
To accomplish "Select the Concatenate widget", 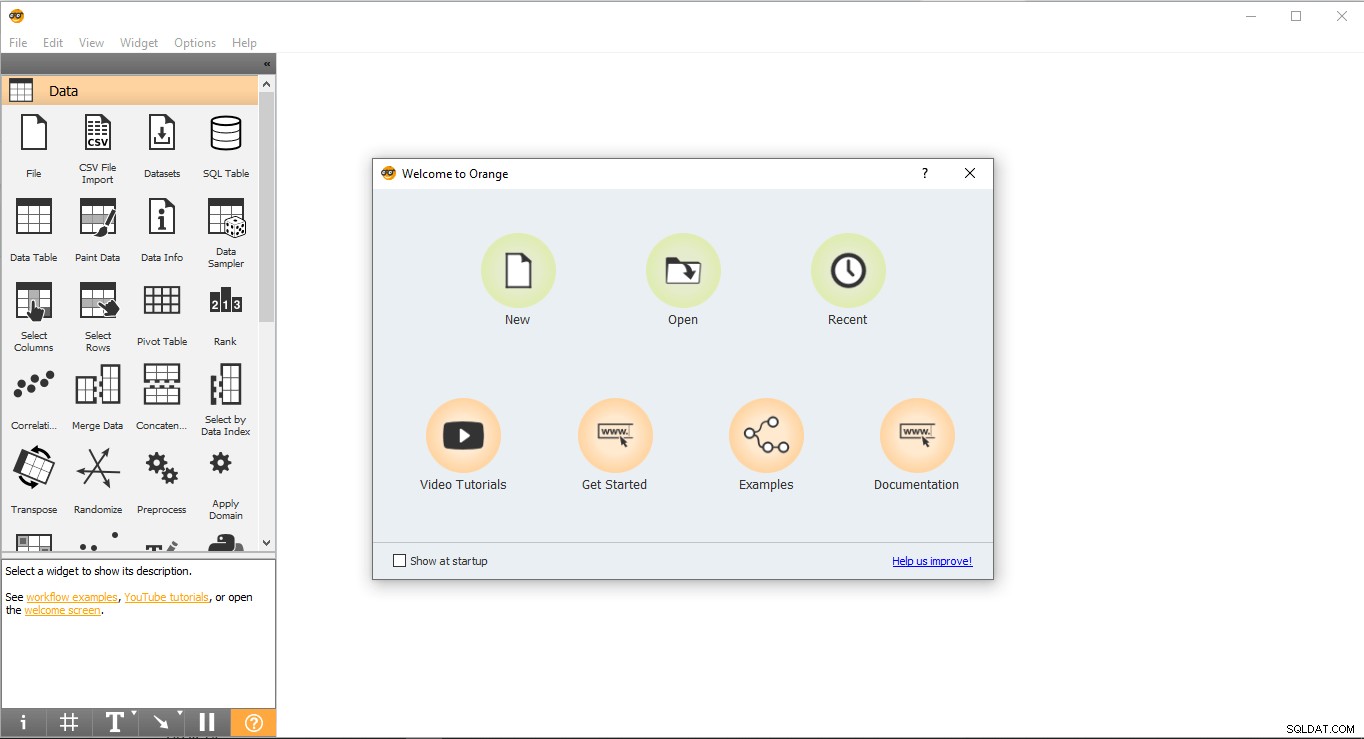I will (x=162, y=385).
